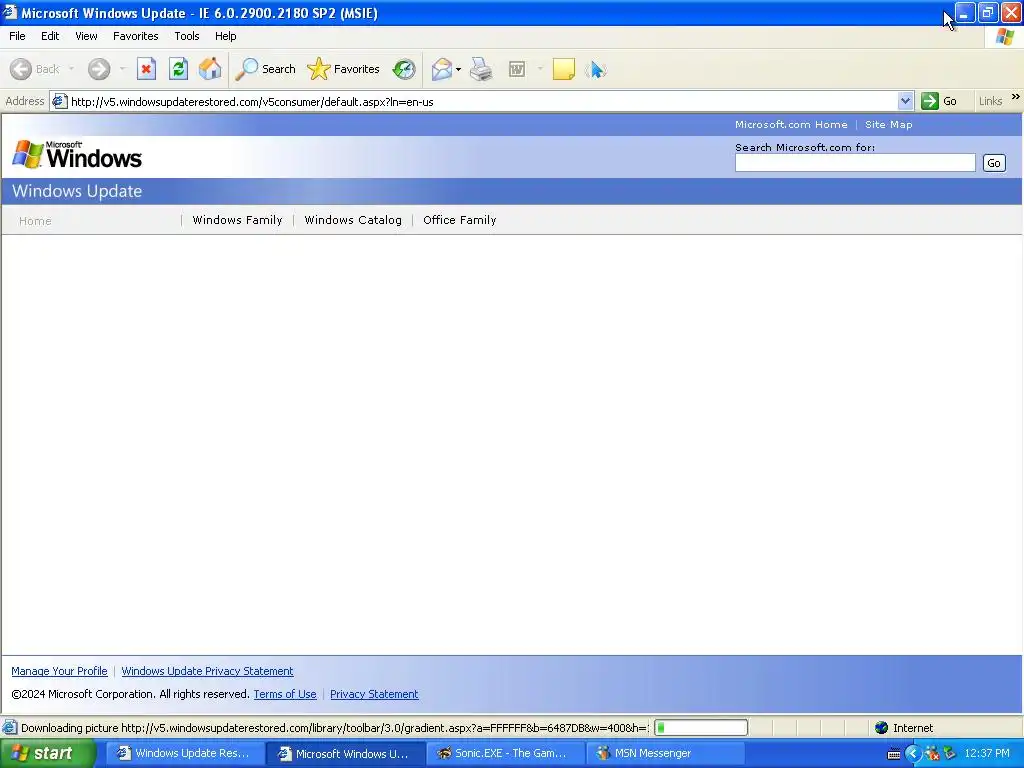Open the Back history dropdown arrow
Image resolution: width=1024 pixels, height=768 pixels.
71,69
